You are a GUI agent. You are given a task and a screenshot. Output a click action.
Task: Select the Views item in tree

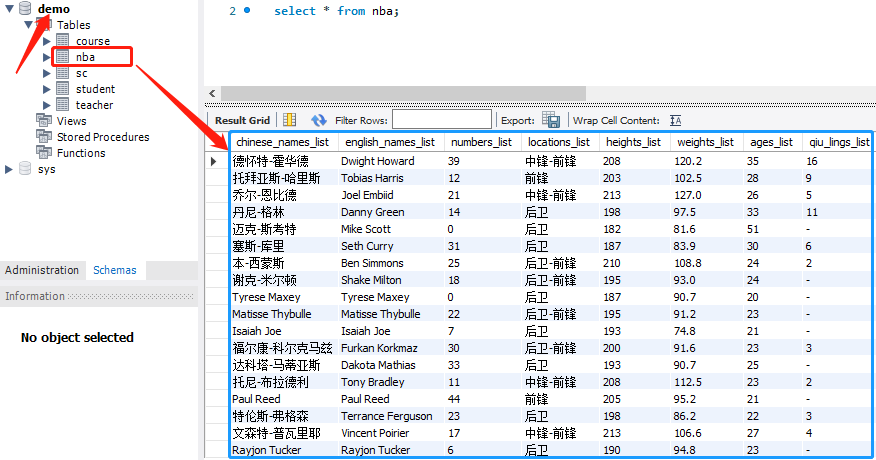[x=72, y=121]
